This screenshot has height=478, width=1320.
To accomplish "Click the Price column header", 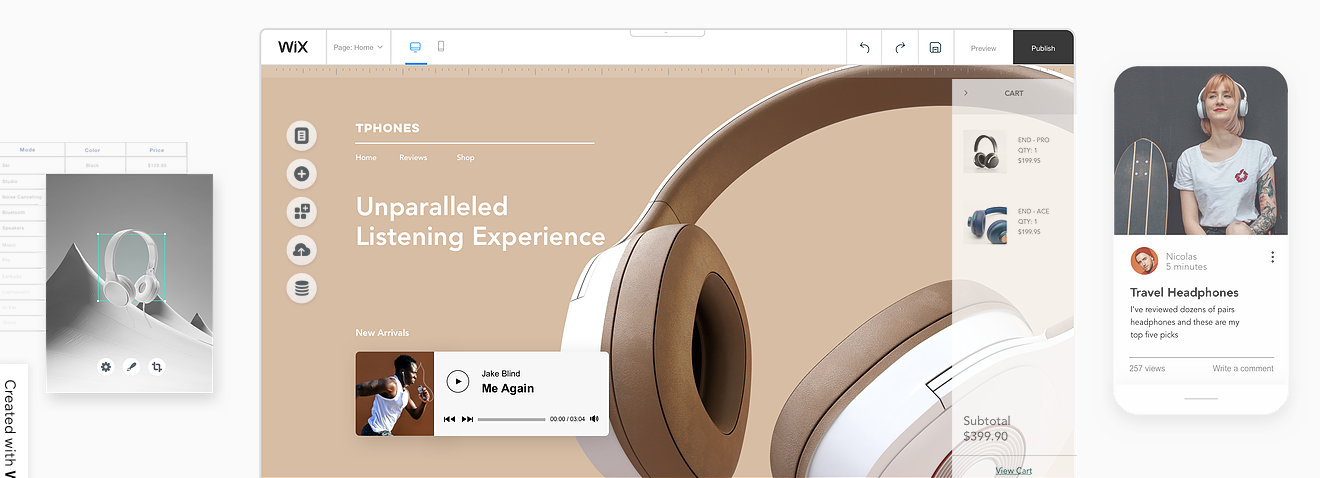I will tap(156, 150).
